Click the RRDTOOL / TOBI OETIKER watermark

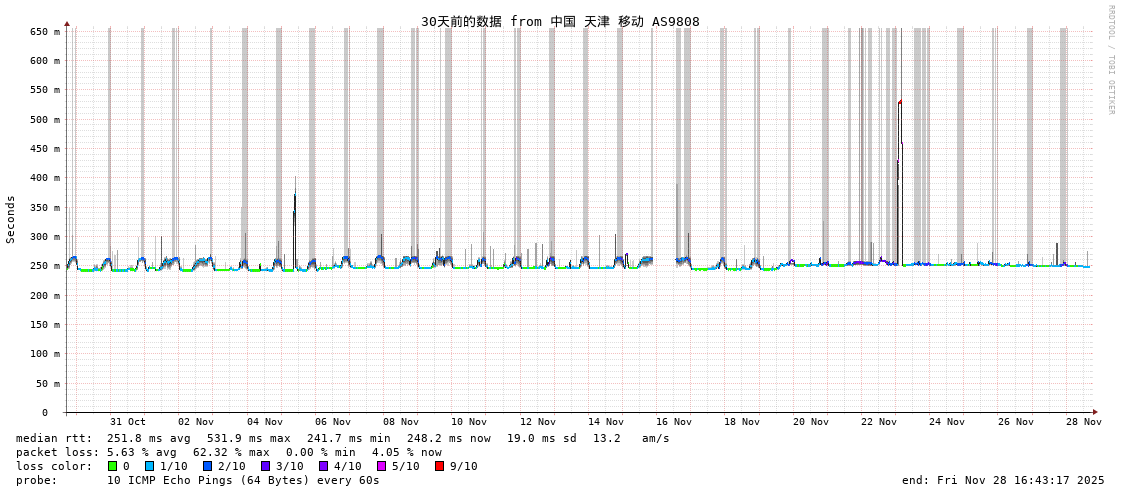coord(1110,60)
